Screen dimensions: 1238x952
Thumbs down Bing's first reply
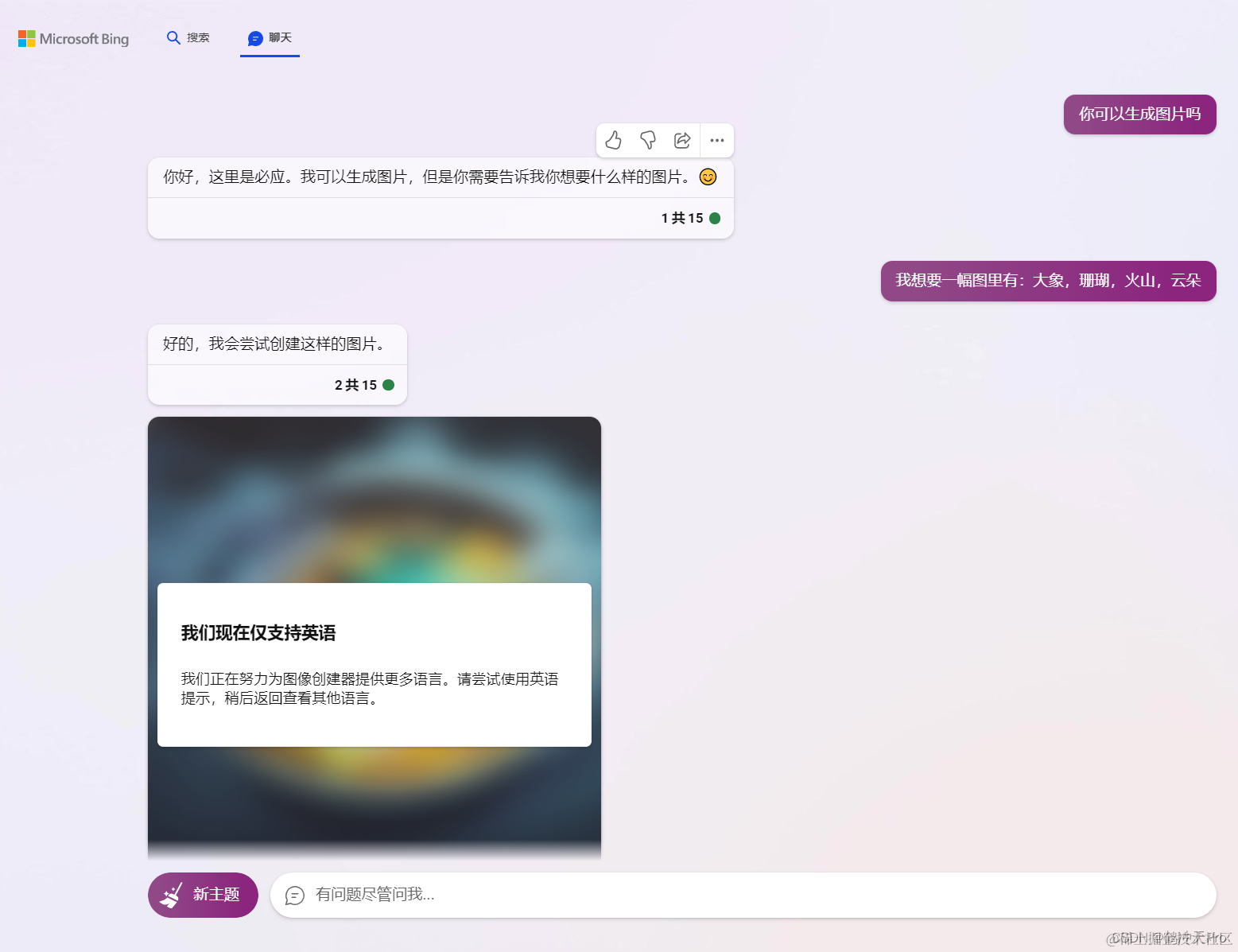648,140
